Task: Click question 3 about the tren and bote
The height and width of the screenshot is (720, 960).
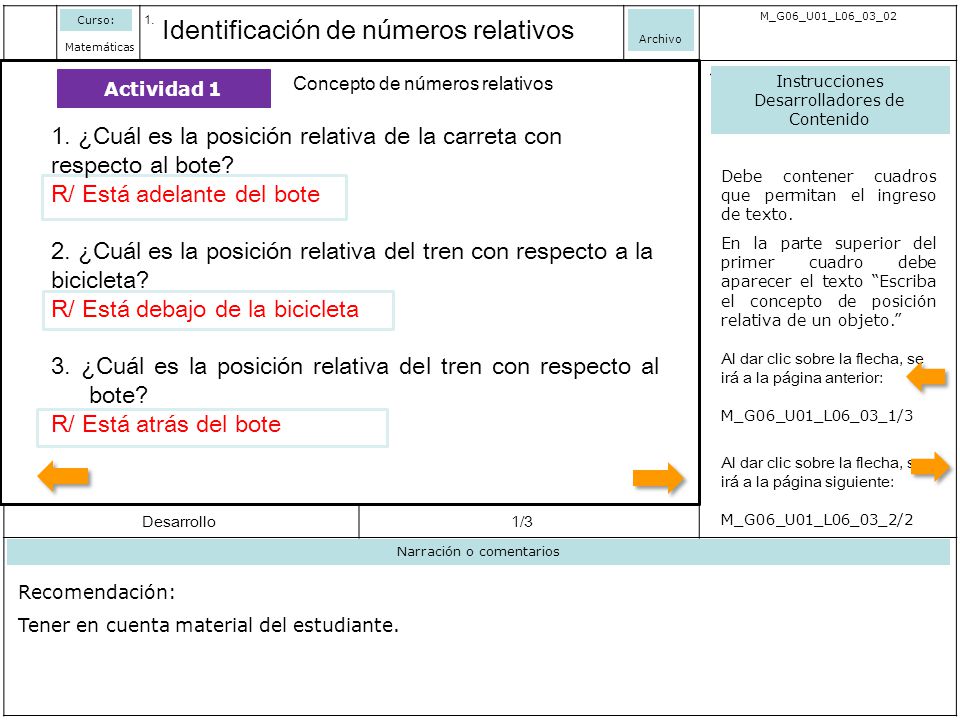Action: [355, 380]
